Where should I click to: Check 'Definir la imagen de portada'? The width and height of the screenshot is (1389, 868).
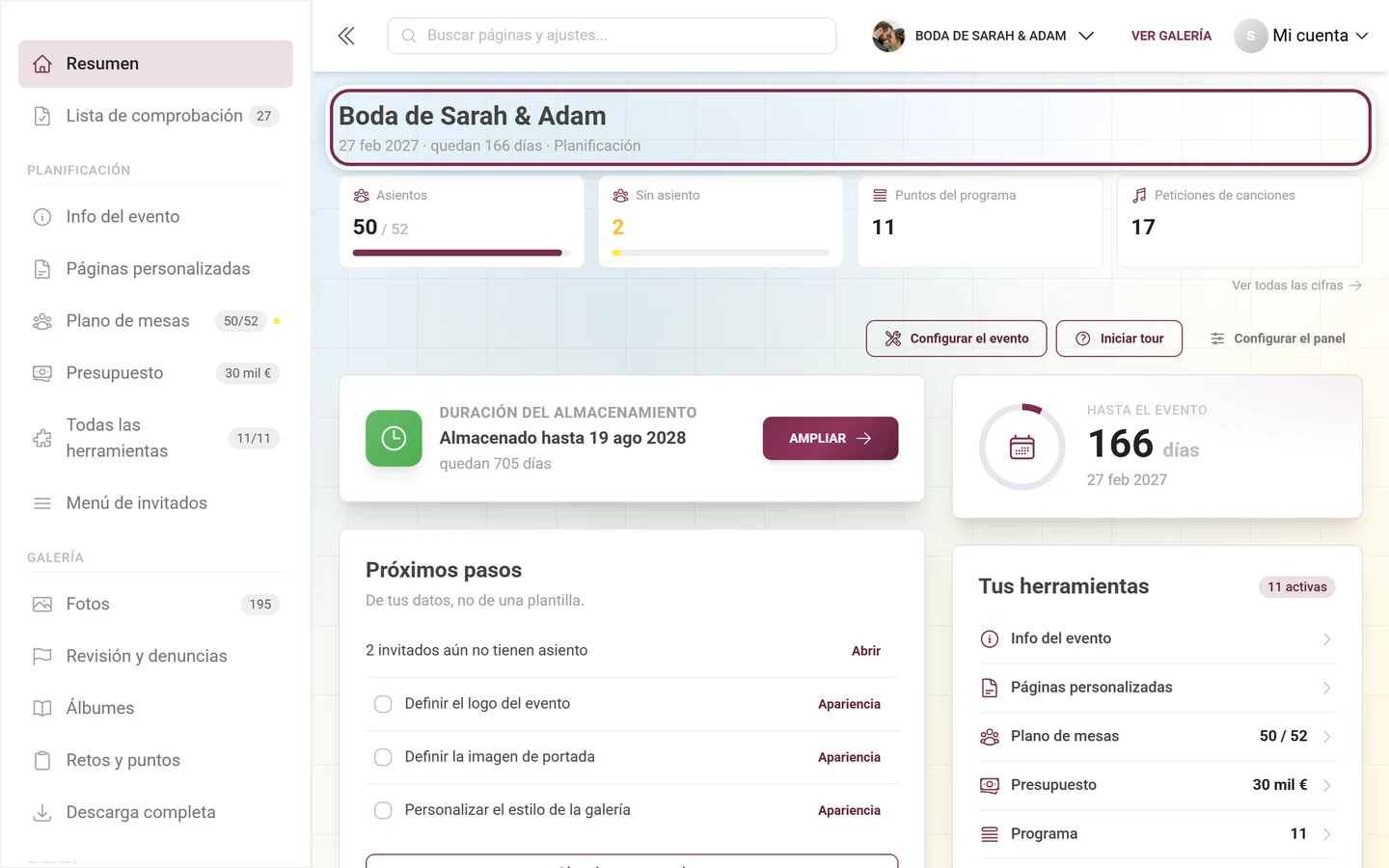click(x=383, y=757)
